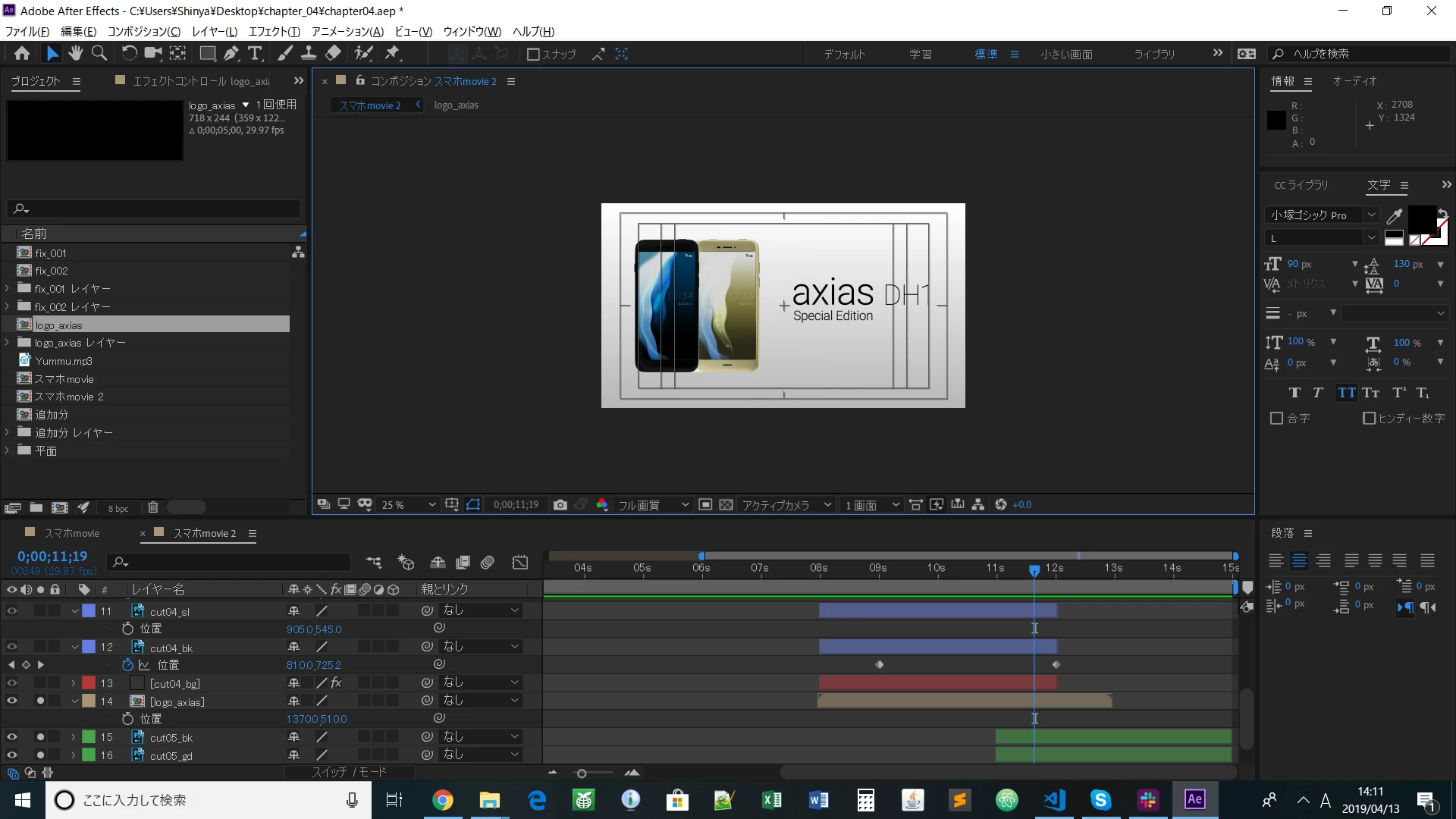Viewport: 1456px width, 819px height.
Task: Switch to the スマホmovie timeline tab
Action: coord(72,533)
